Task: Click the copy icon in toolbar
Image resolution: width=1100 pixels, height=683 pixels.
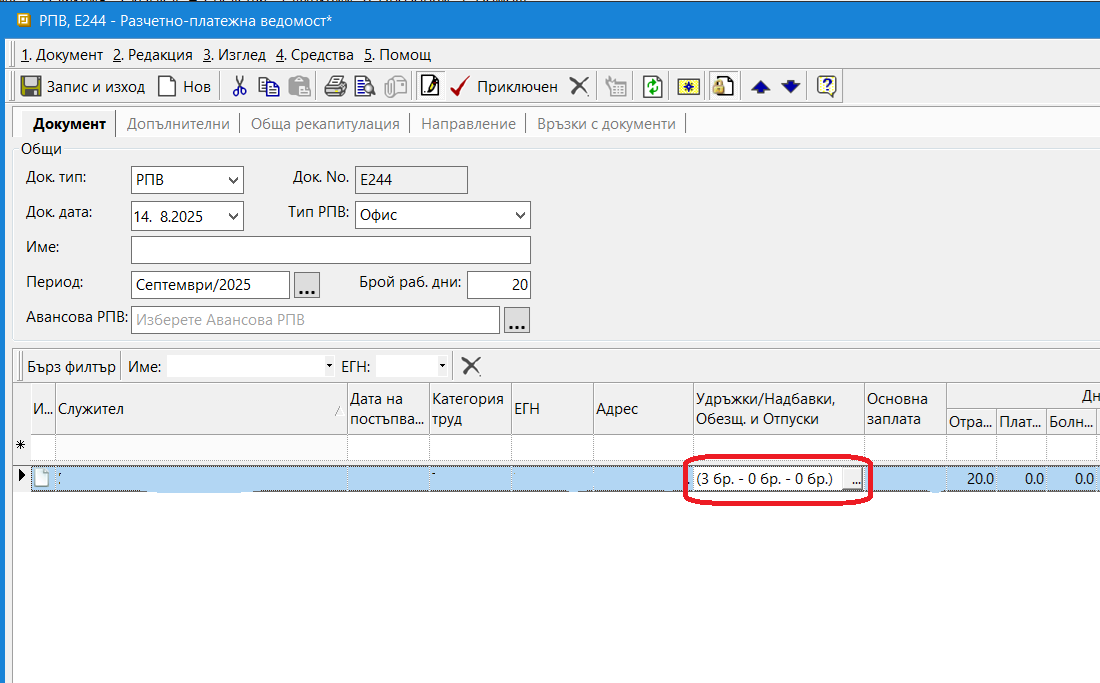Action: click(x=269, y=86)
